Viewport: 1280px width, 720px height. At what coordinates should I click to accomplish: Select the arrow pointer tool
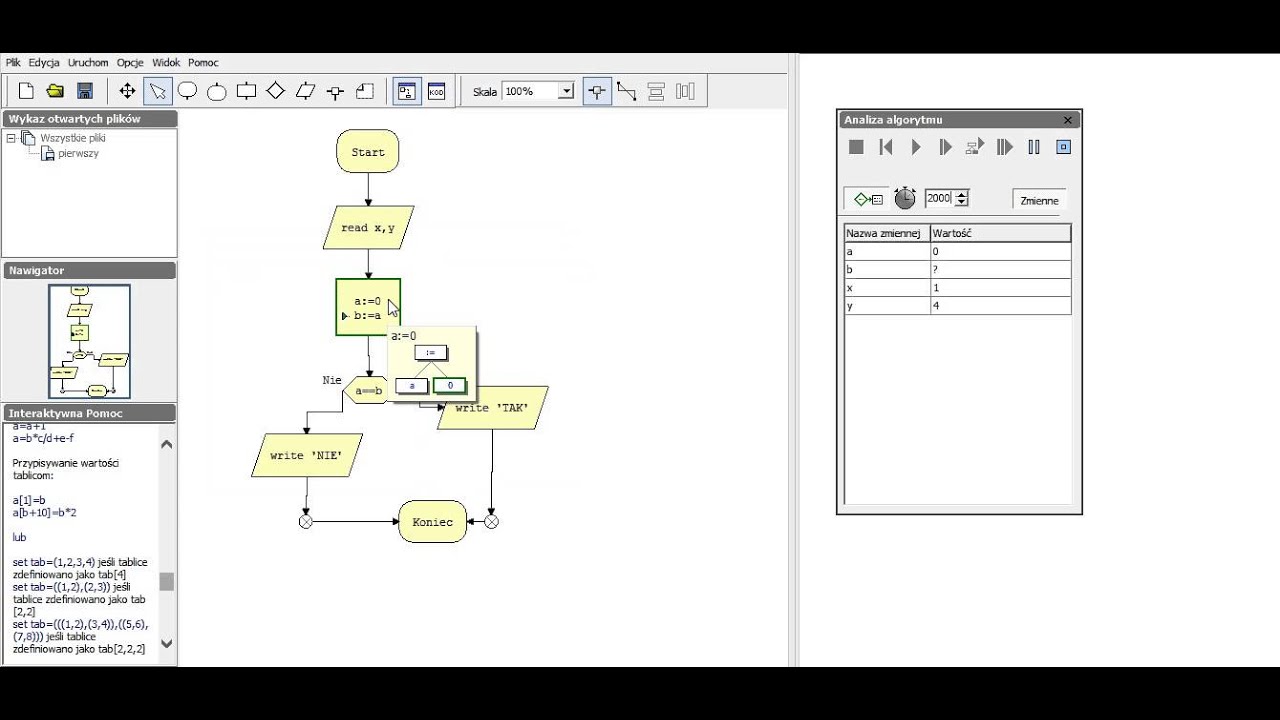click(x=158, y=91)
